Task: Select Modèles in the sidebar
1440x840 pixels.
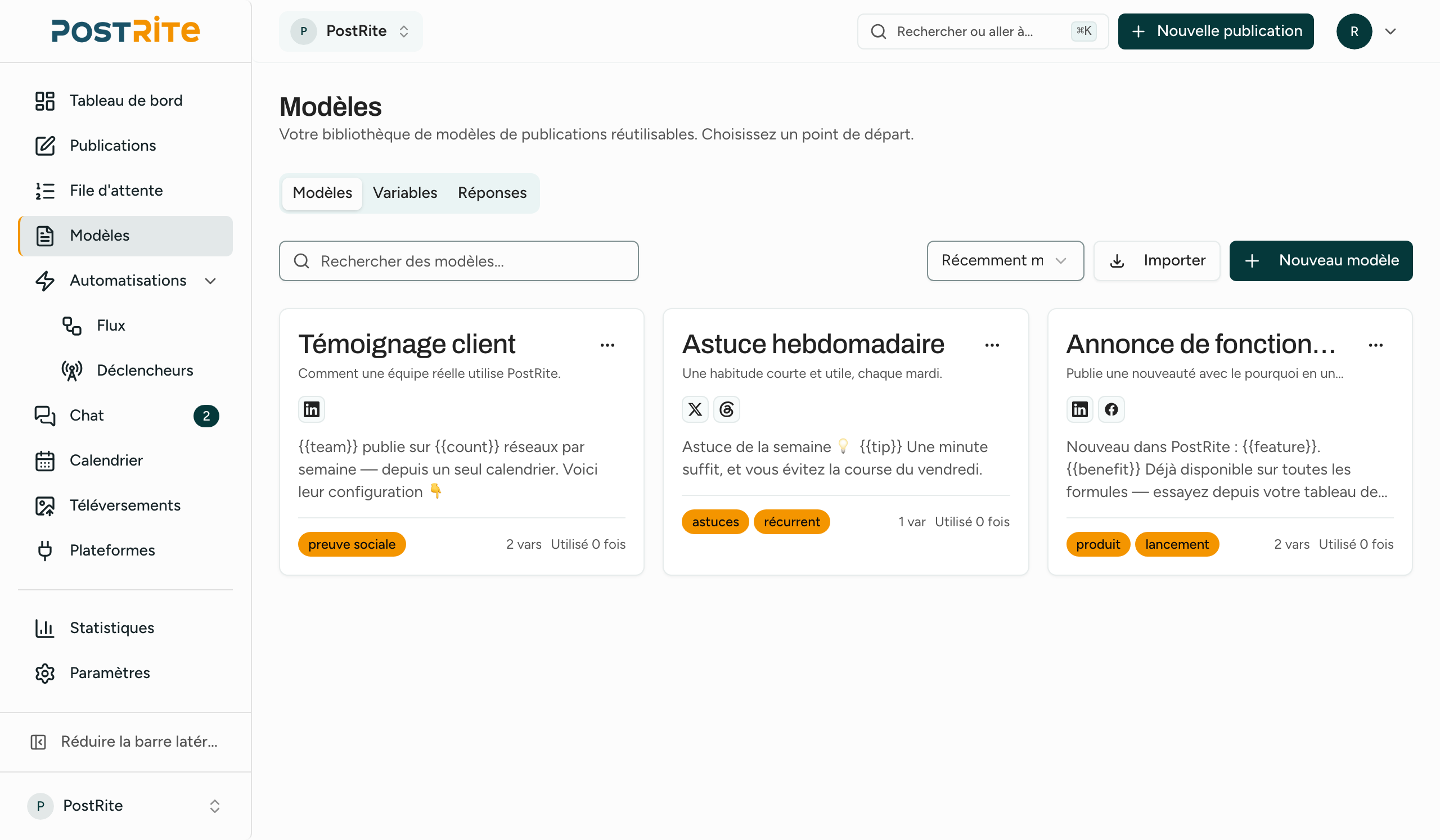Action: 125,236
